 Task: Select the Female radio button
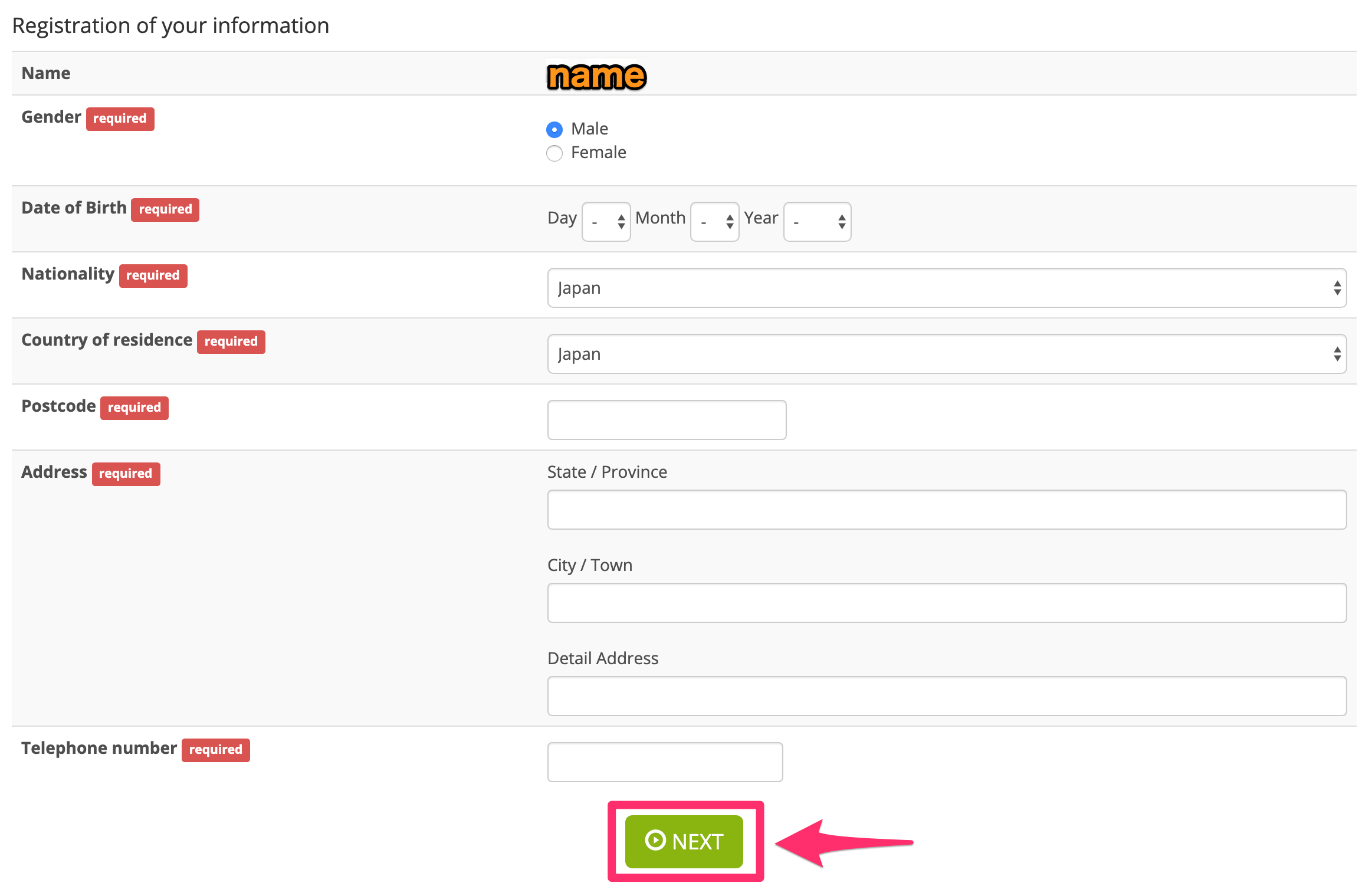click(554, 153)
